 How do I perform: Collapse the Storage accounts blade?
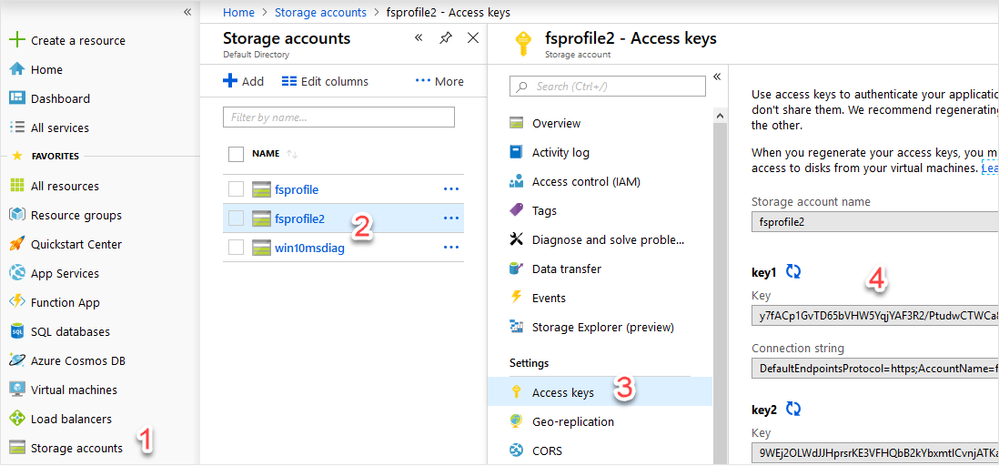(x=419, y=38)
